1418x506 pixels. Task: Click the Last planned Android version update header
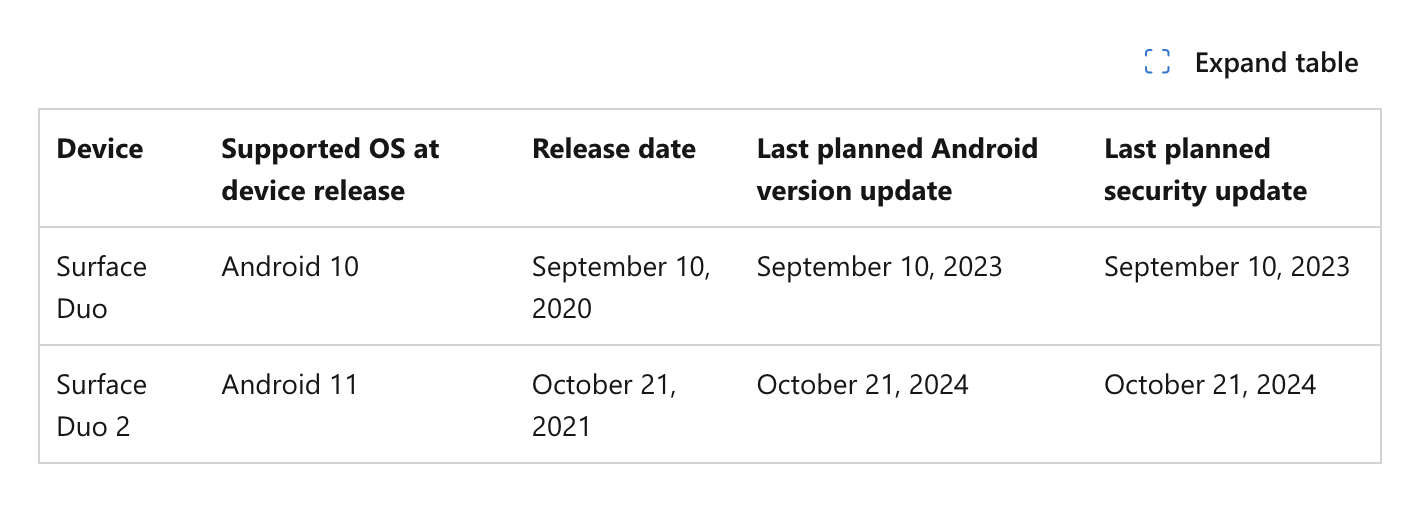coord(897,170)
